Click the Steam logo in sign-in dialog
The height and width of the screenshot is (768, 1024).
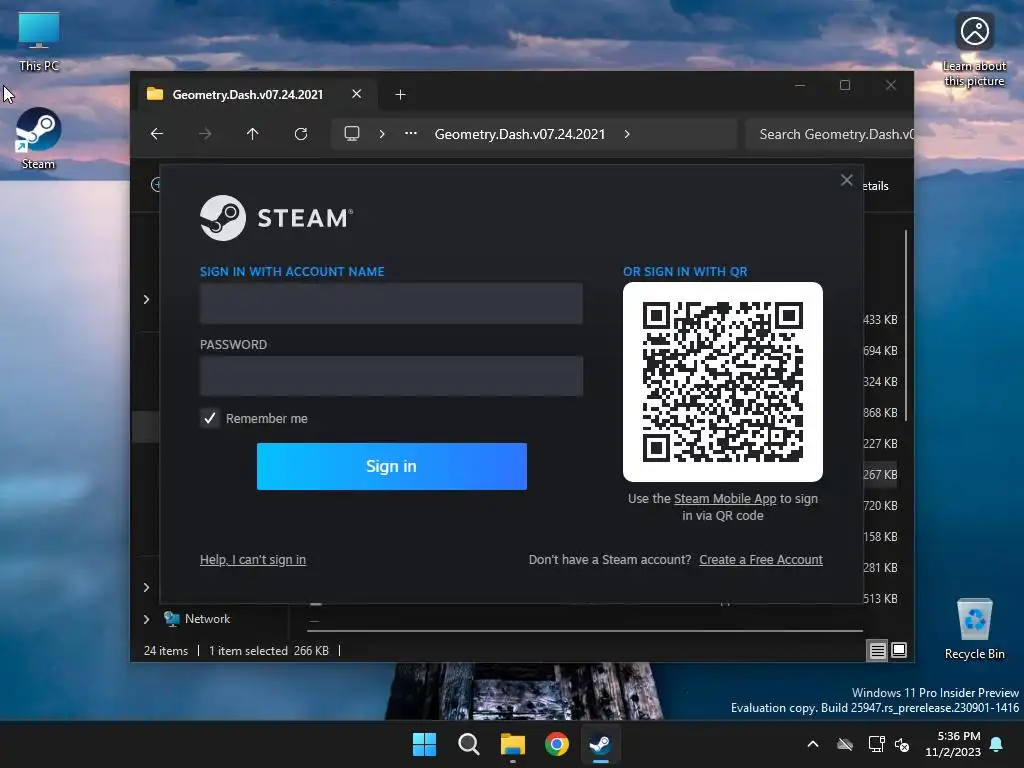click(276, 218)
